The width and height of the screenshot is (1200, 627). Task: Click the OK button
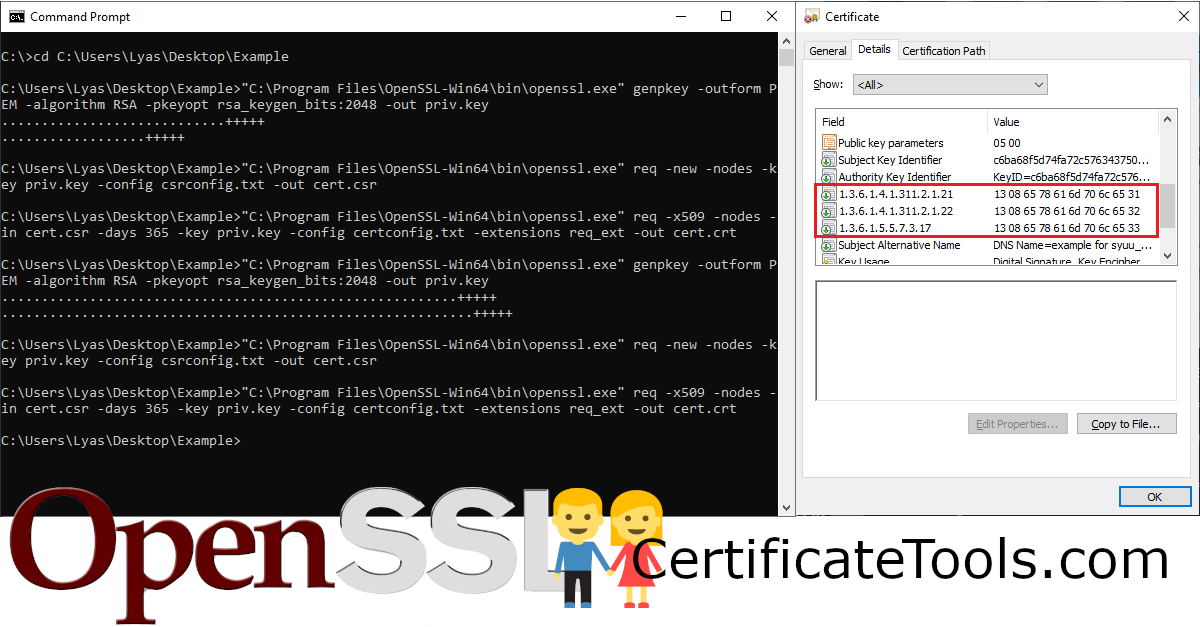coord(1155,496)
